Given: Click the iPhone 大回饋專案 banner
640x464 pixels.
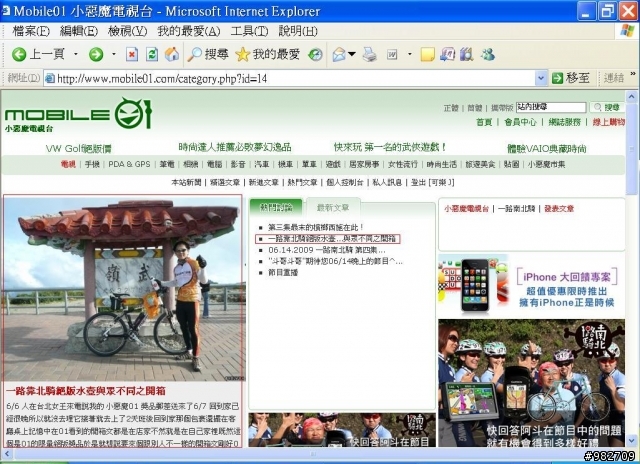Looking at the screenshot, I should [x=531, y=285].
